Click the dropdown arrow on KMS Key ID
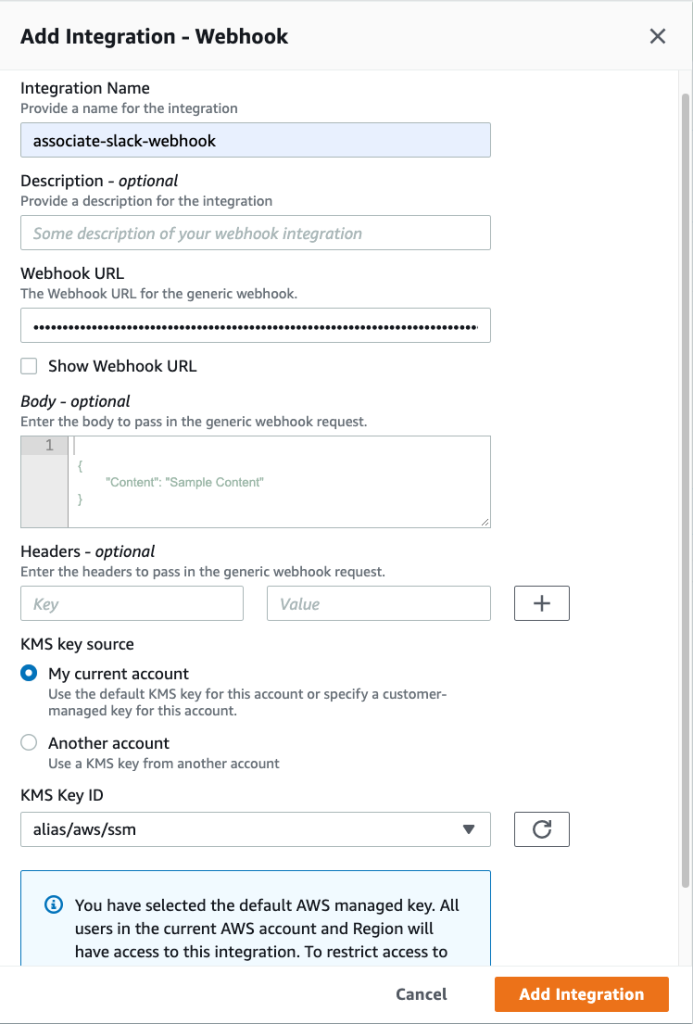Screen dimensions: 693x1024 pos(469,829)
